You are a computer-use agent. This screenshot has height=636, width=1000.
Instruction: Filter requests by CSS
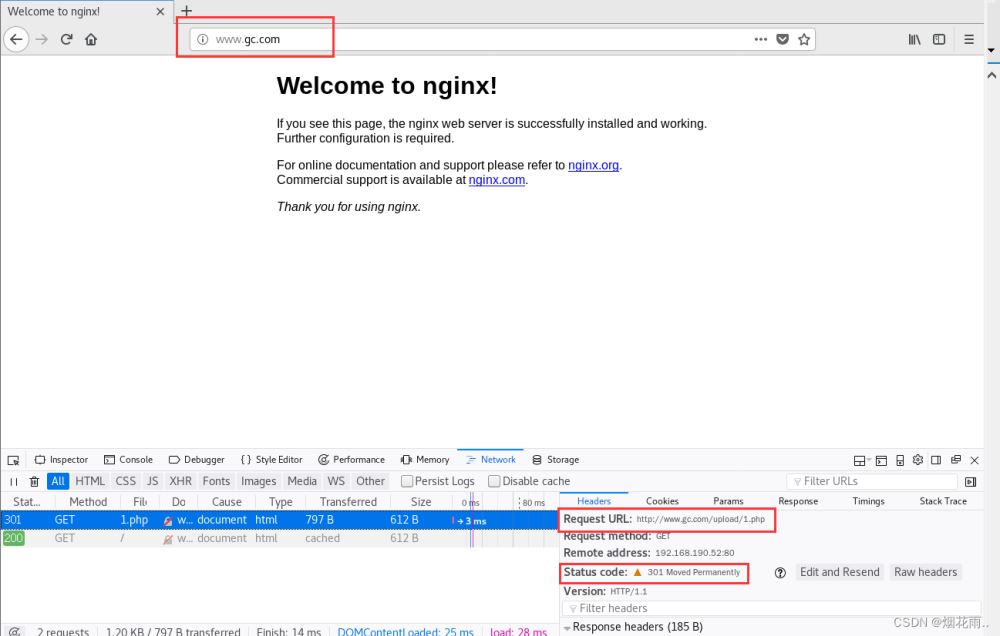coord(126,481)
